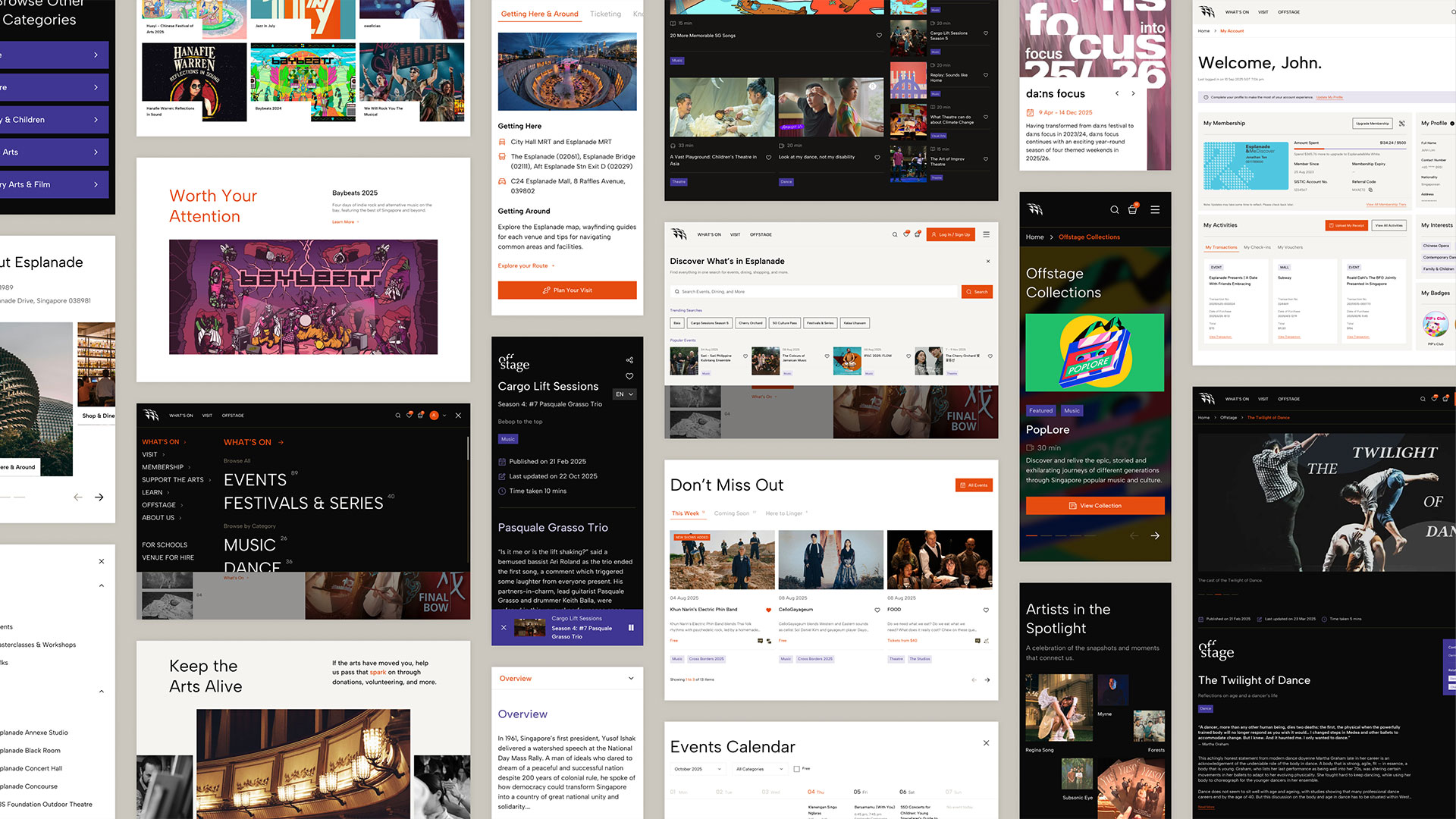Close the dark What's On mega menu
Image resolution: width=1456 pixels, height=819 pixels.
[x=458, y=416]
